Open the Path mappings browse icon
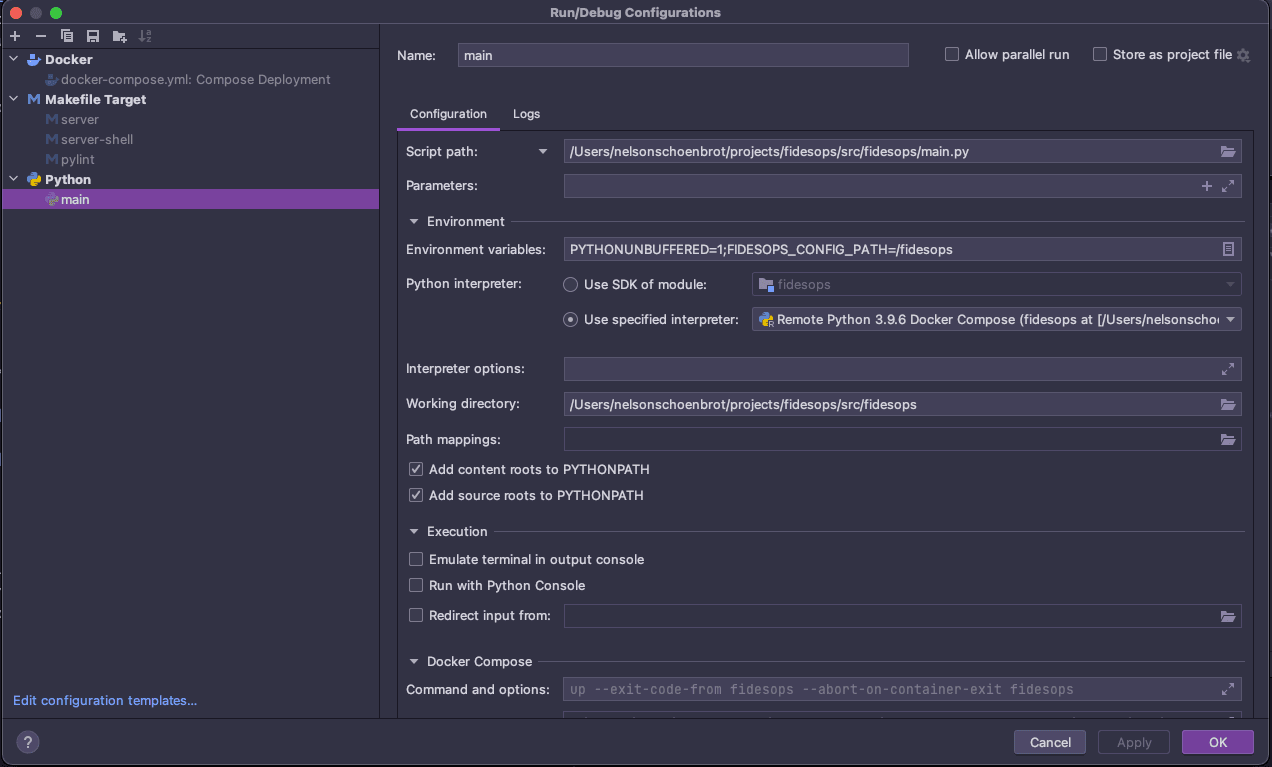 click(x=1228, y=440)
